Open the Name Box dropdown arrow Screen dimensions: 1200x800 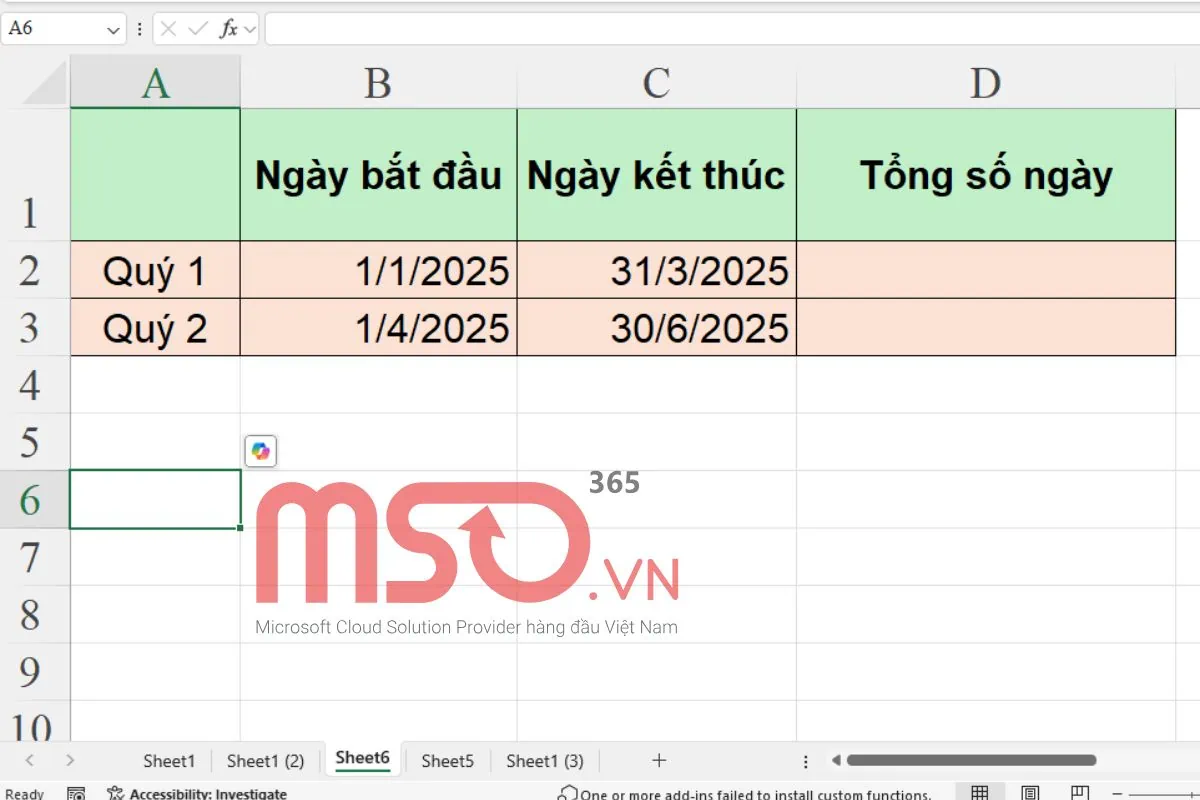(113, 28)
